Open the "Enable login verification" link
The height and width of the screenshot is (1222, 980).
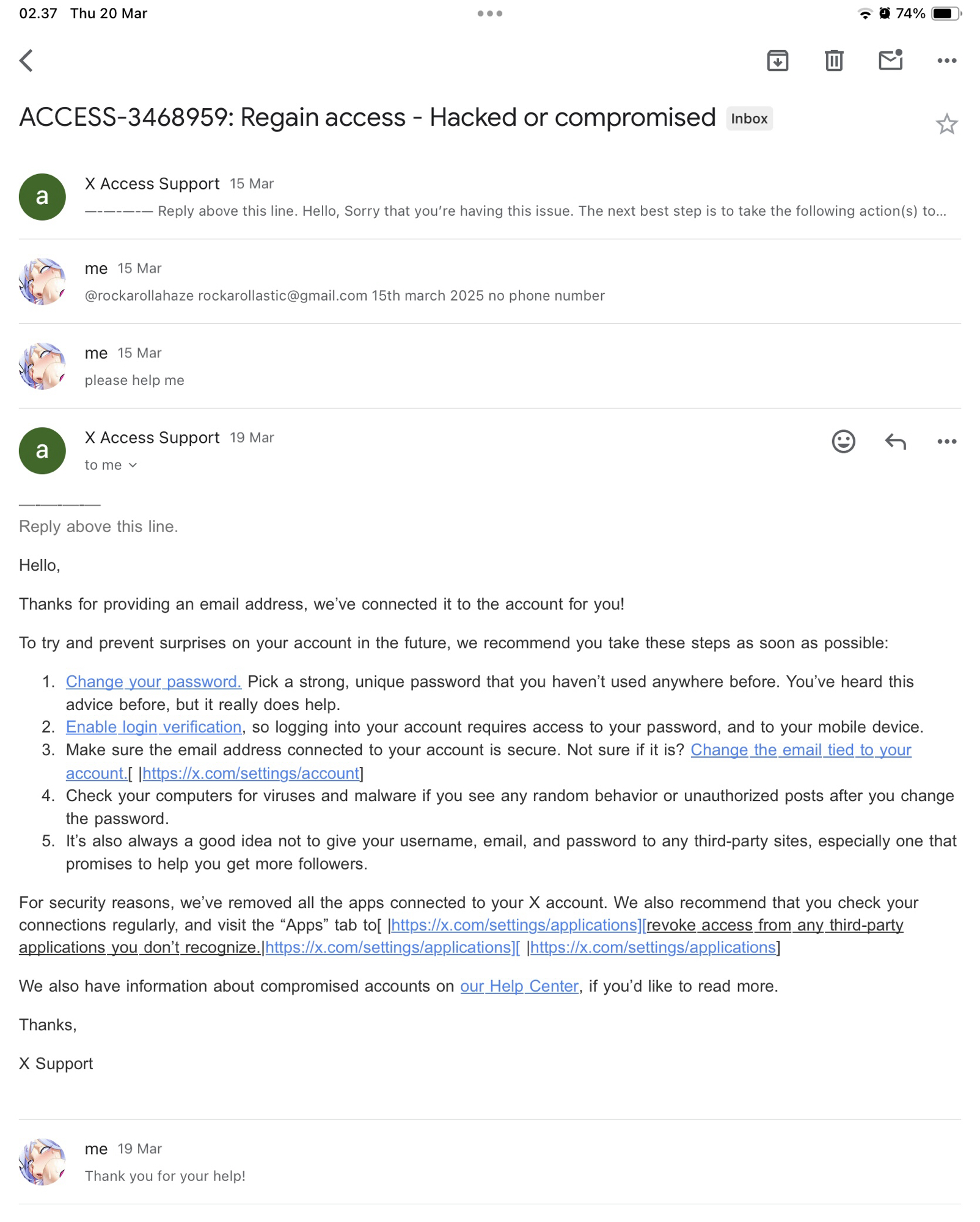153,726
